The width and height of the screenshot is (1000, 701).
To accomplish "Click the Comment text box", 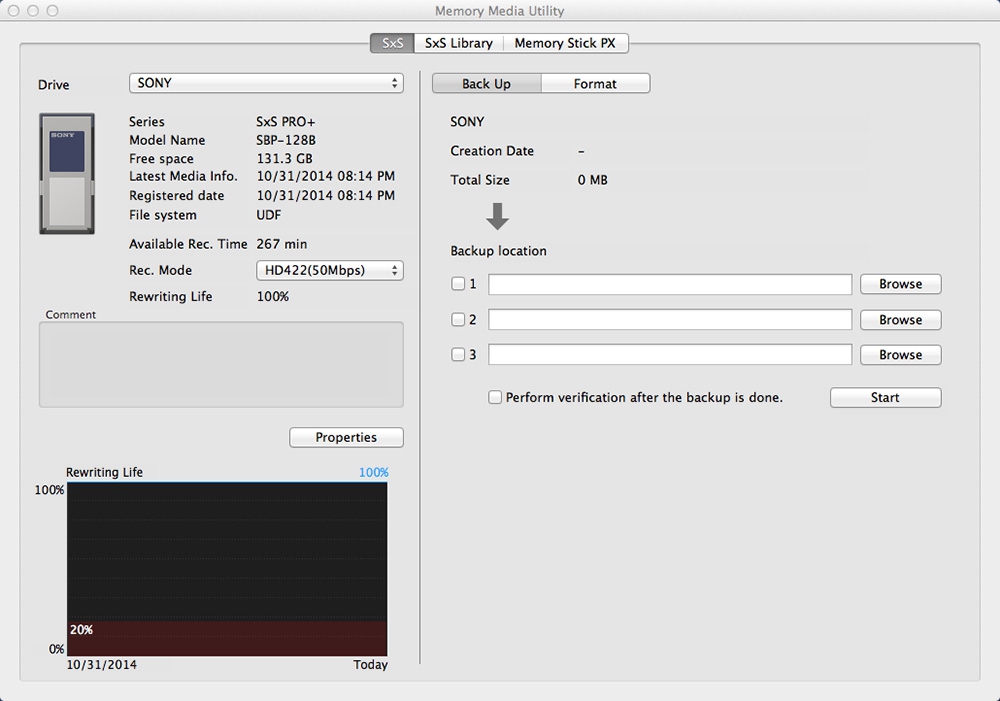I will tap(221, 364).
